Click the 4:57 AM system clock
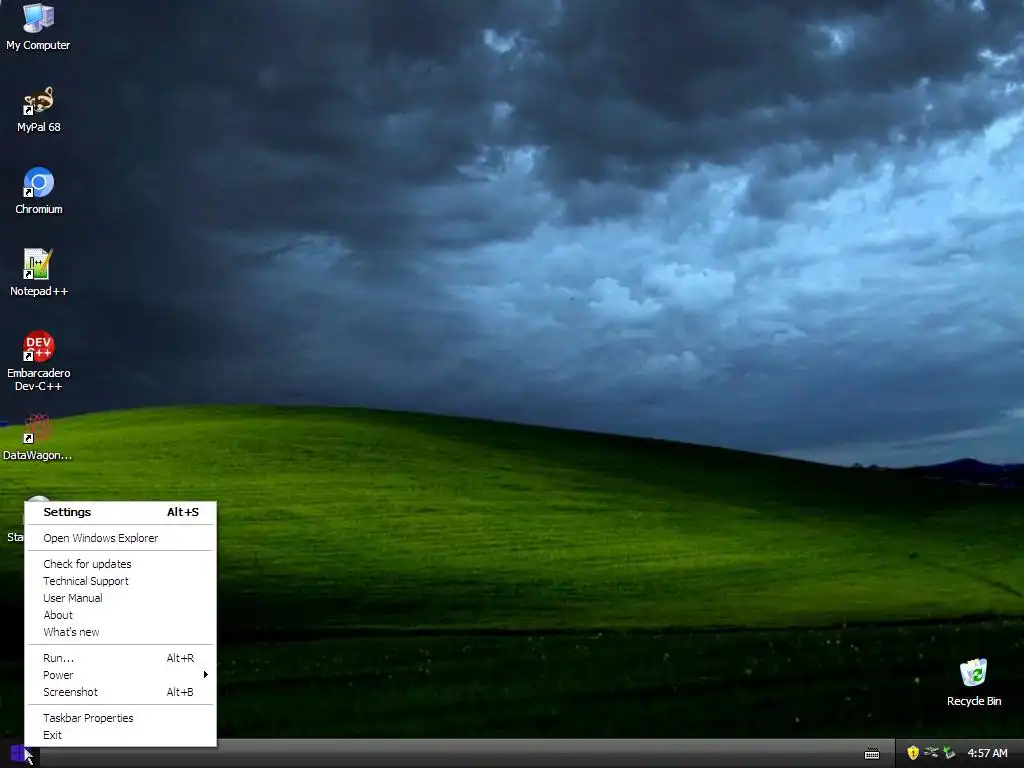Image resolution: width=1024 pixels, height=768 pixels. (987, 753)
